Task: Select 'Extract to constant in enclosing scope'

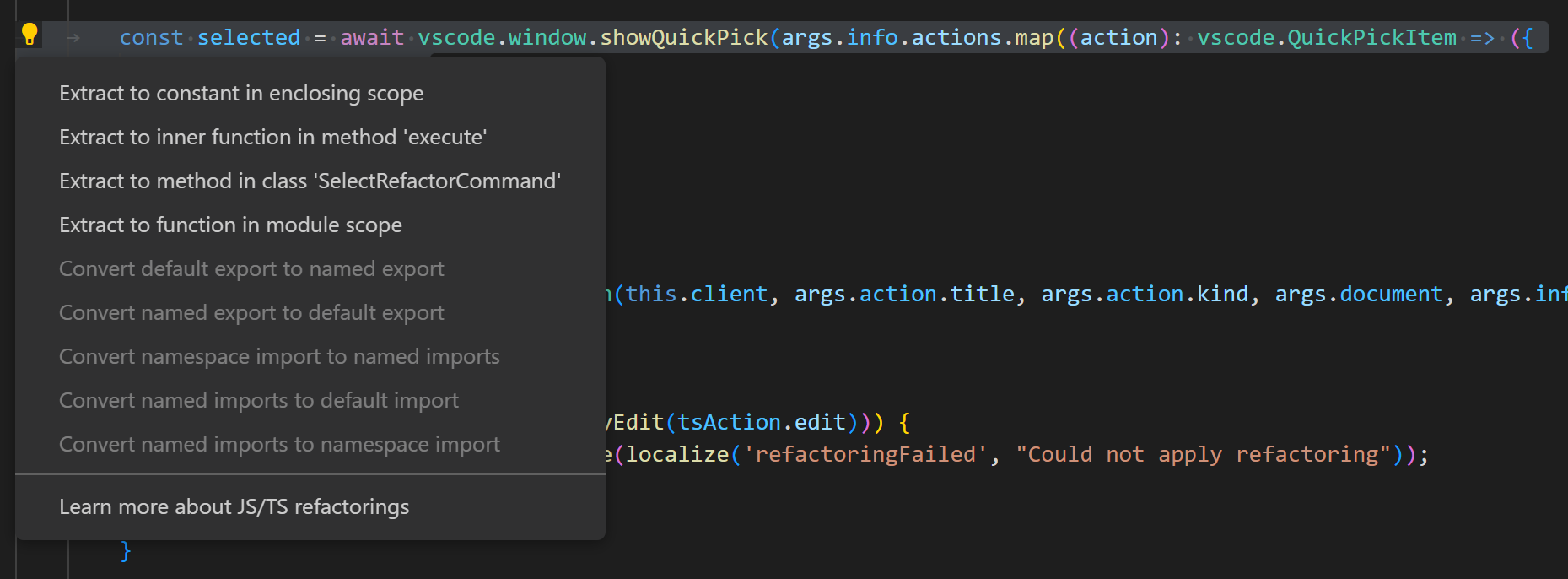Action: pos(241,94)
